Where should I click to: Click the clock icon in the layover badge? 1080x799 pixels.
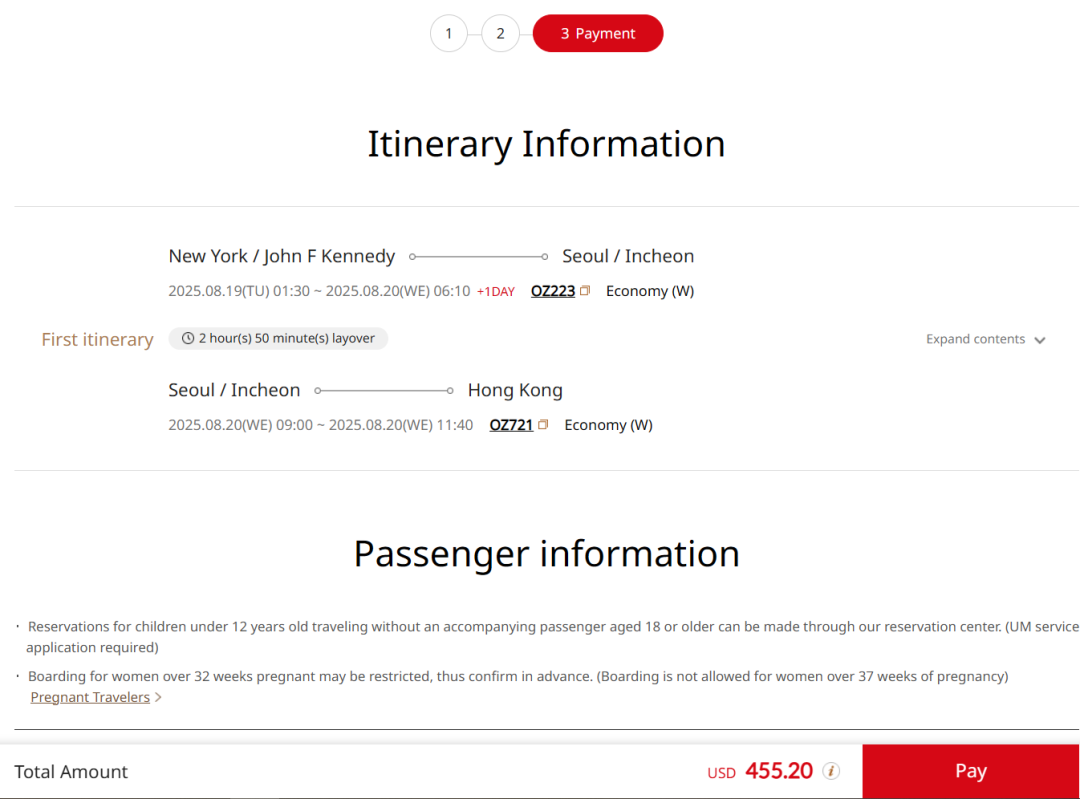point(187,339)
